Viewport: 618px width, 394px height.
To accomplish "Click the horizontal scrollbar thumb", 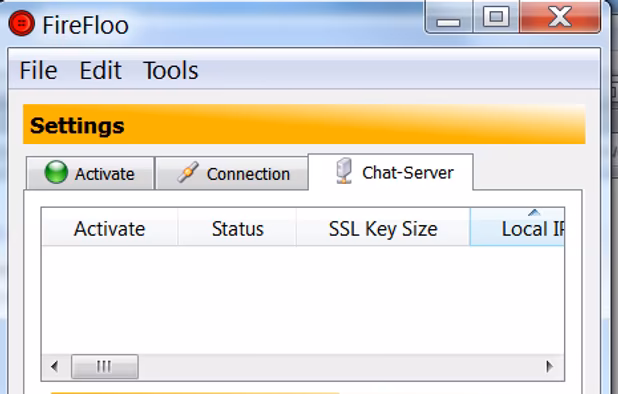I will [104, 367].
